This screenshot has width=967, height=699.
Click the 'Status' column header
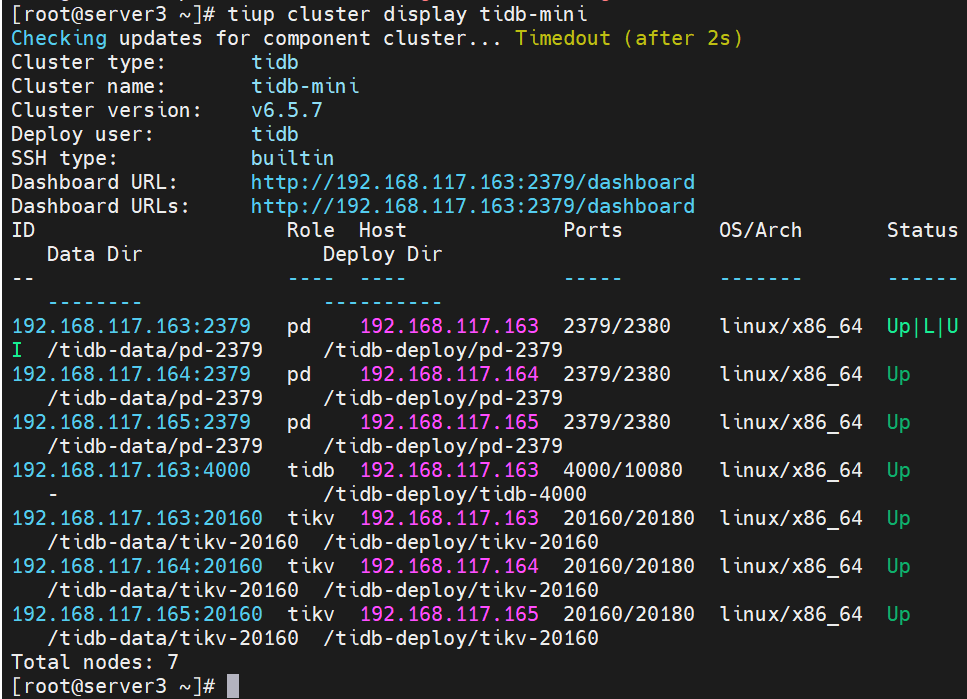point(923,230)
